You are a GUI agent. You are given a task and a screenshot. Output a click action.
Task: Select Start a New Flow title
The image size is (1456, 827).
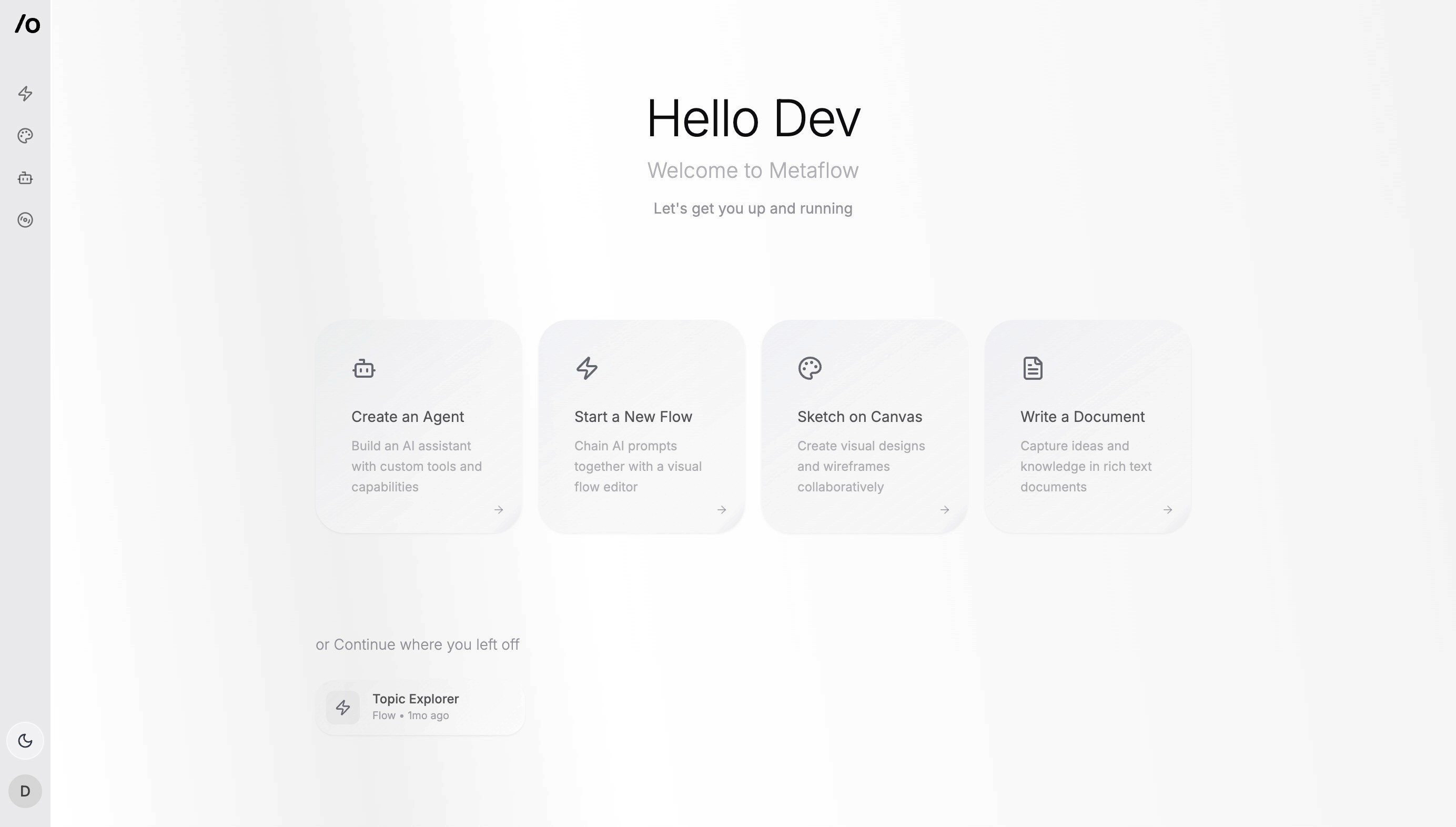633,417
